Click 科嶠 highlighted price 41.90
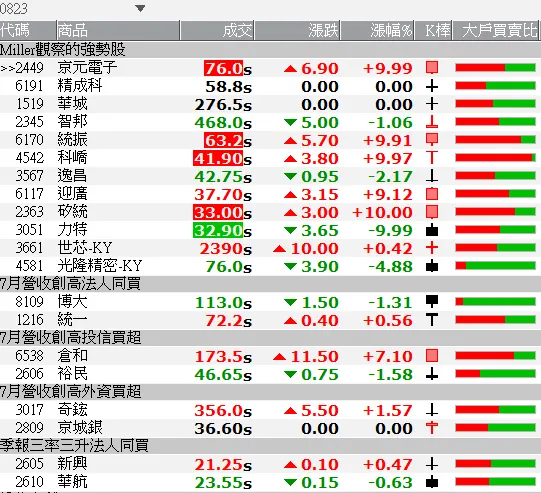 218,158
